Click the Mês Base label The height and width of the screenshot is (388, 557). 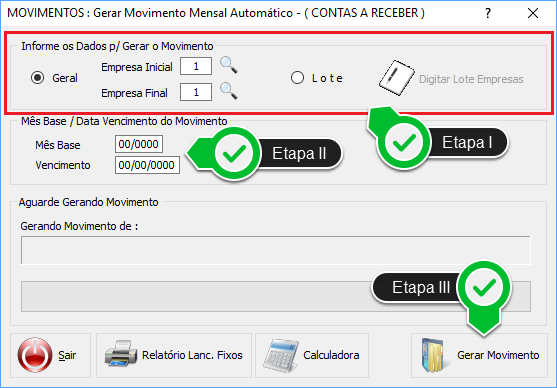click(58, 145)
